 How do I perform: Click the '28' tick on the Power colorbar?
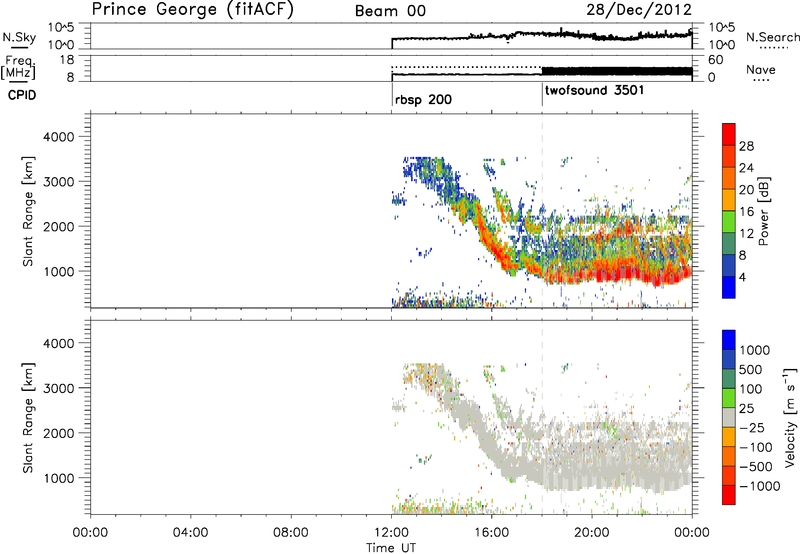point(746,146)
